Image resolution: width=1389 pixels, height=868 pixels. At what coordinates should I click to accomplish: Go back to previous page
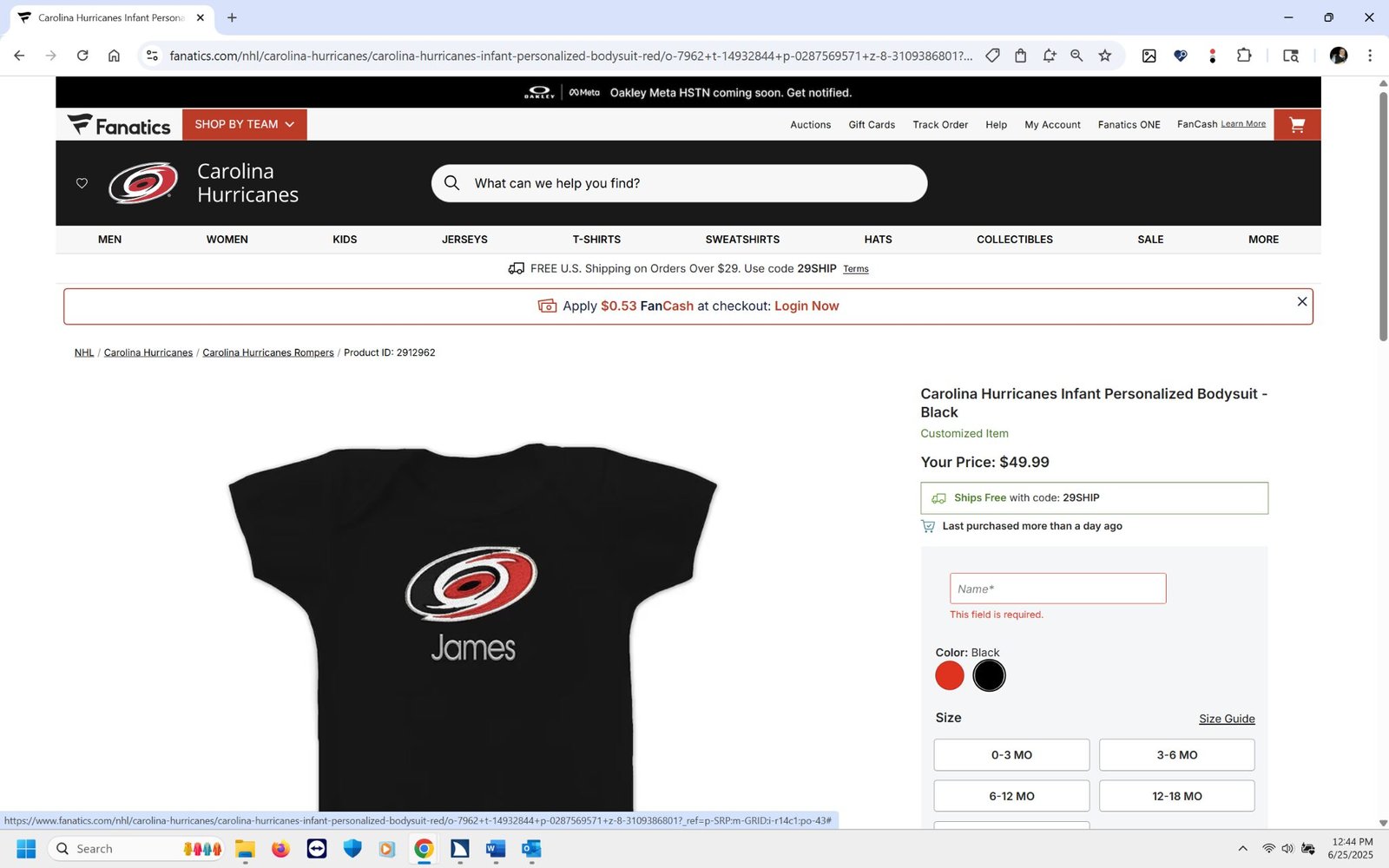(x=19, y=56)
